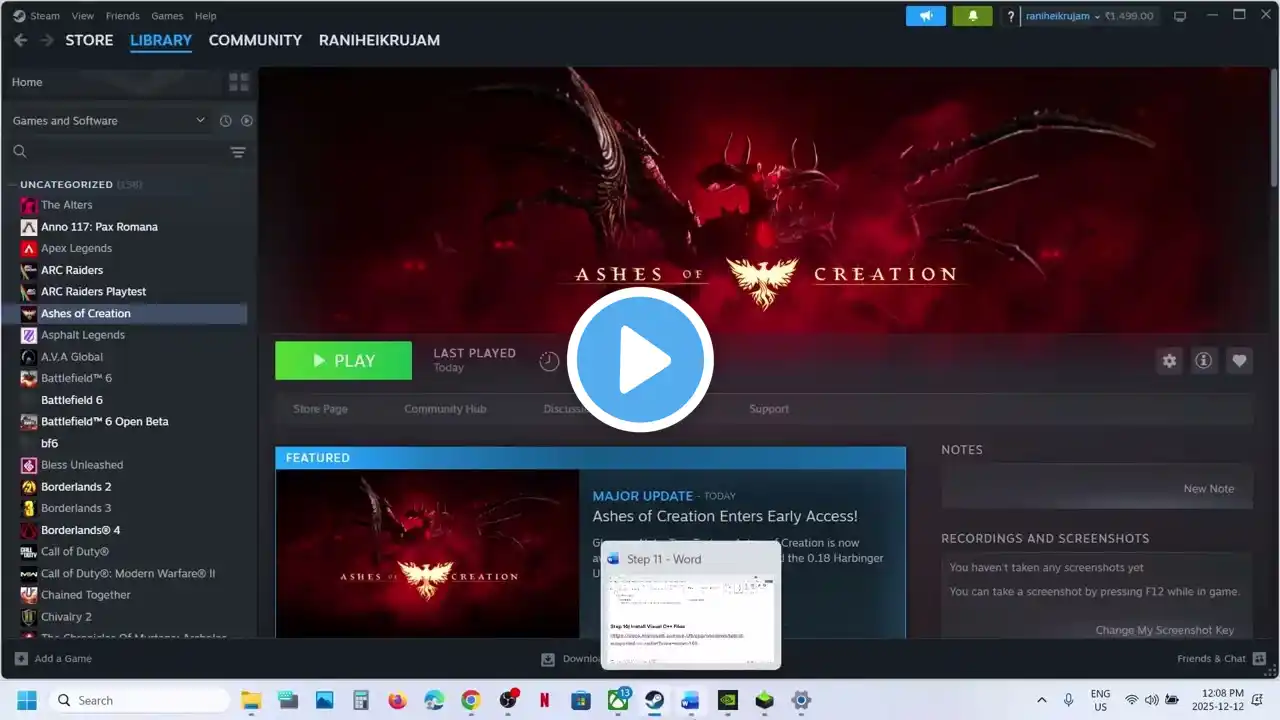Open the Step 11 - Word preview thumbnail
1280x720 pixels.
(x=691, y=605)
